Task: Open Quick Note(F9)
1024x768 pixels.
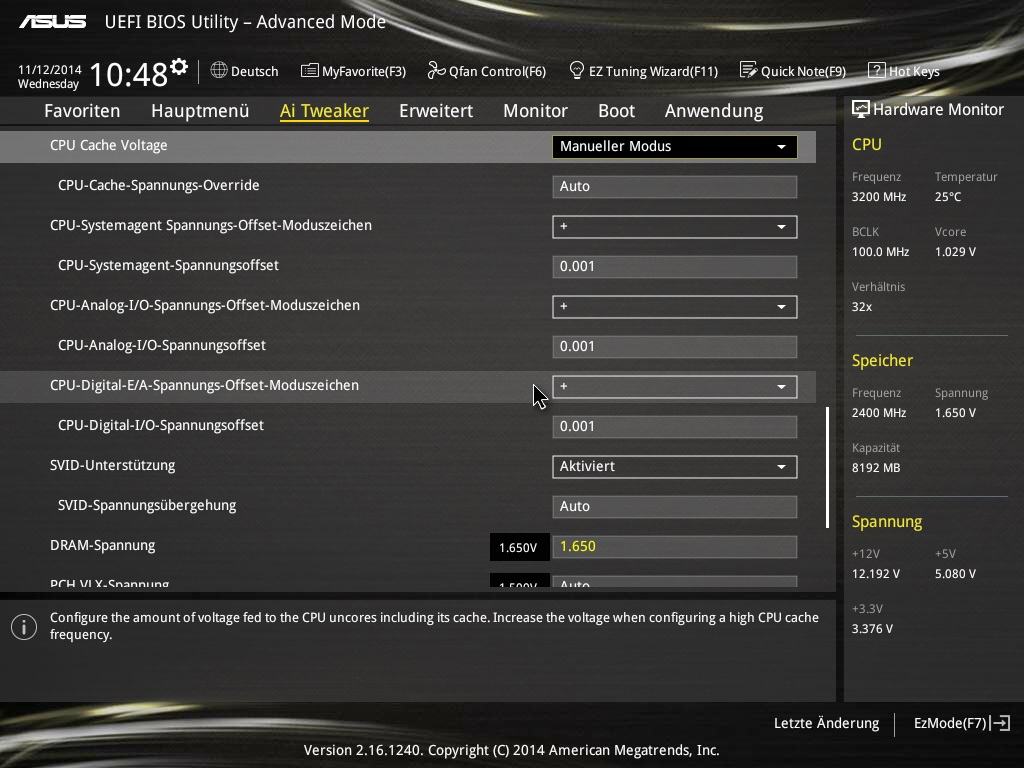Action: pos(792,71)
